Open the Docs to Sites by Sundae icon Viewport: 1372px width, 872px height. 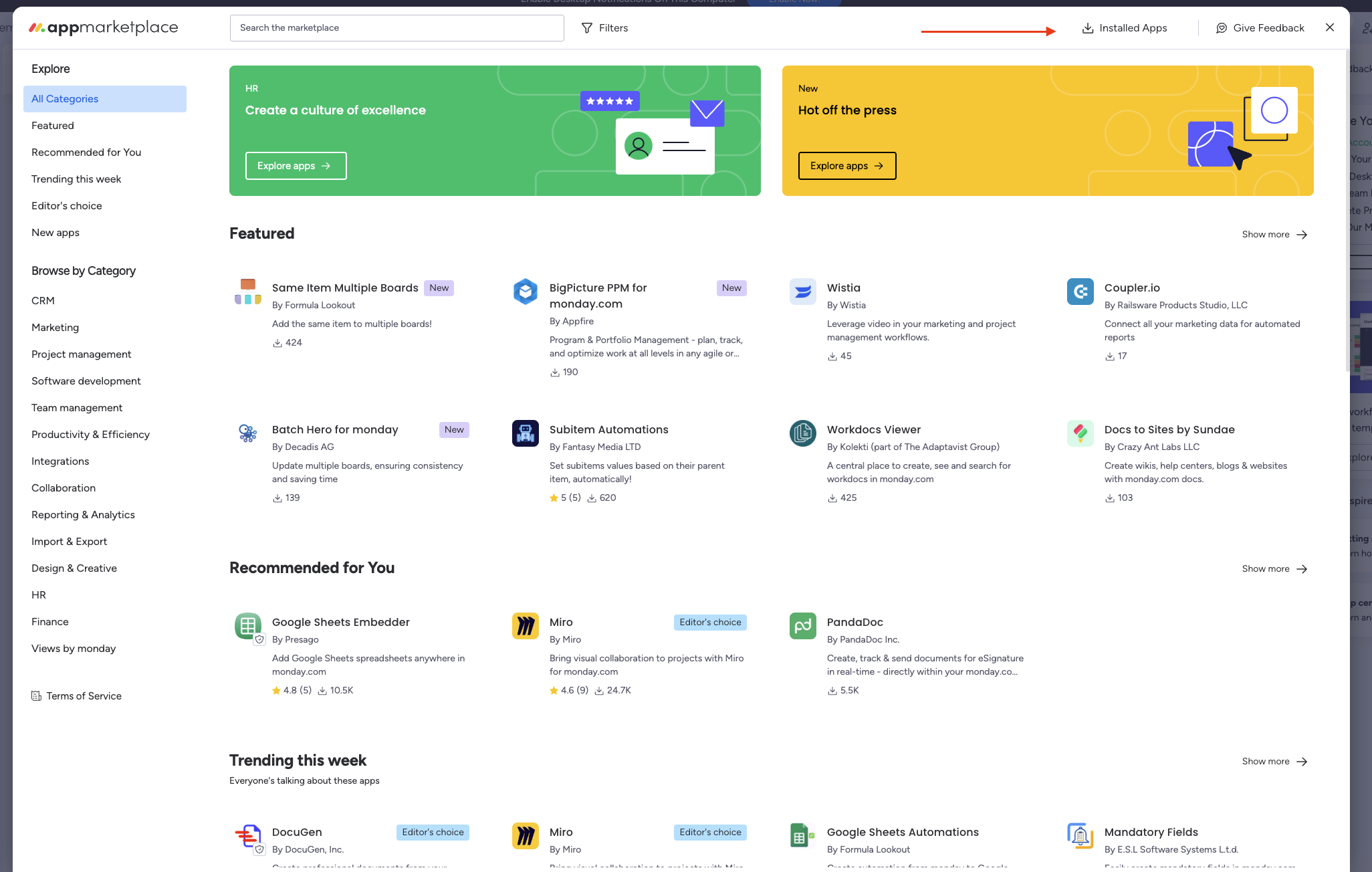pos(1080,433)
